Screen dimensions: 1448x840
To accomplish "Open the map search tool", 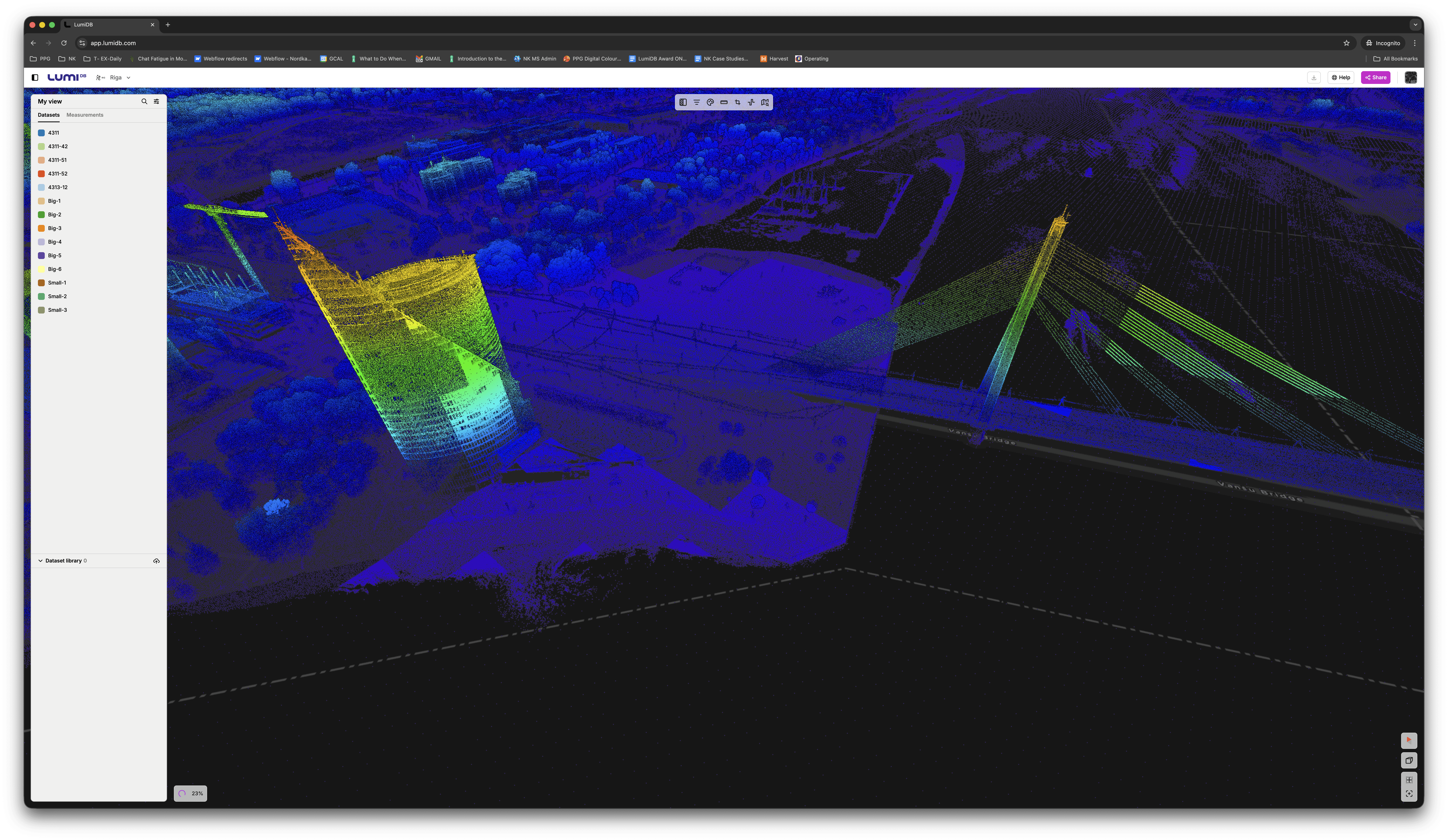I will click(765, 102).
